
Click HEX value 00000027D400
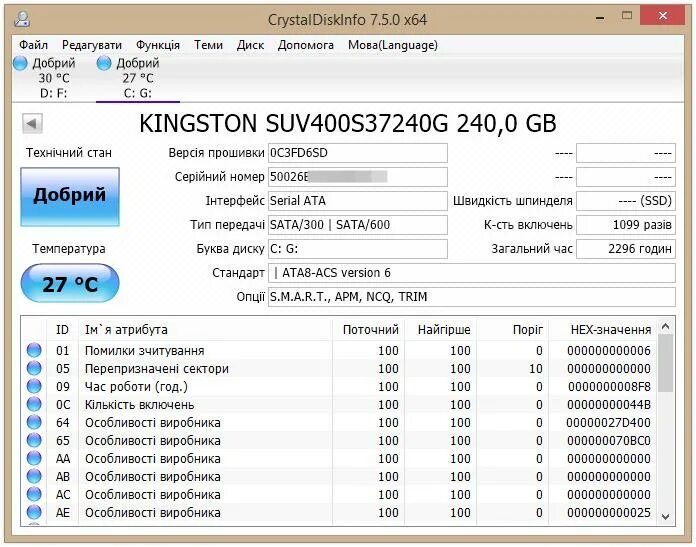[x=609, y=423]
